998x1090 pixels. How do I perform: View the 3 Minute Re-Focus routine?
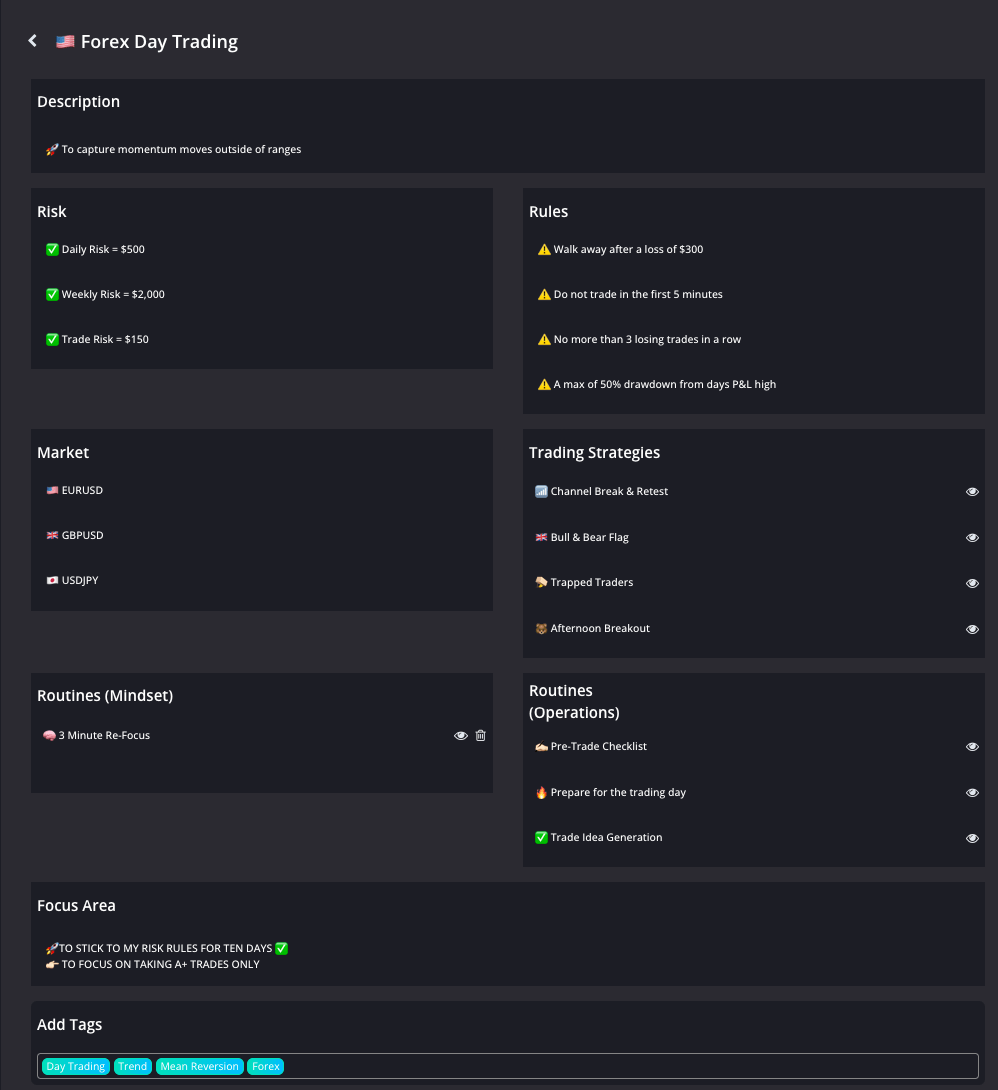click(x=461, y=736)
